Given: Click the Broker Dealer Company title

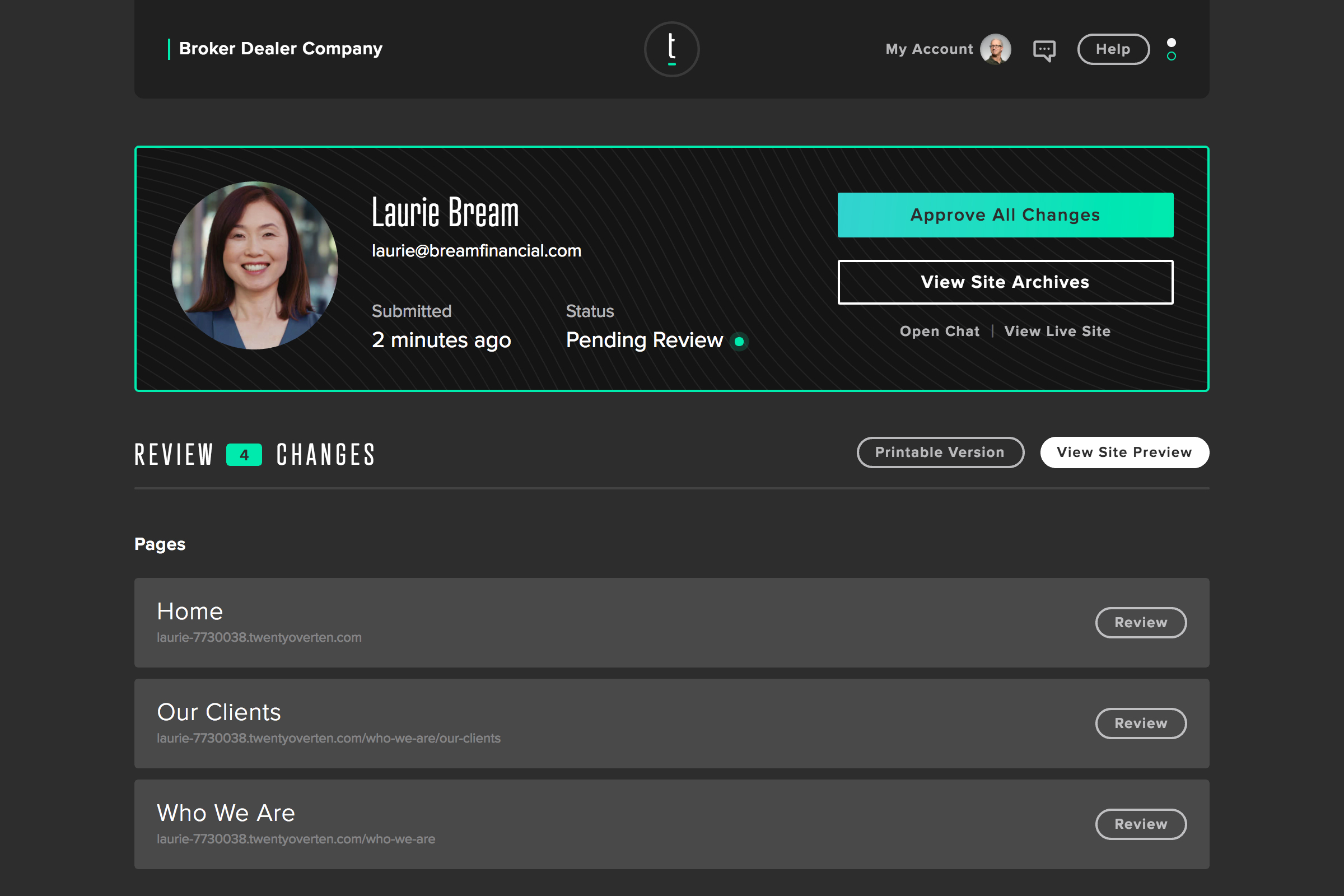Looking at the screenshot, I should tap(280, 49).
